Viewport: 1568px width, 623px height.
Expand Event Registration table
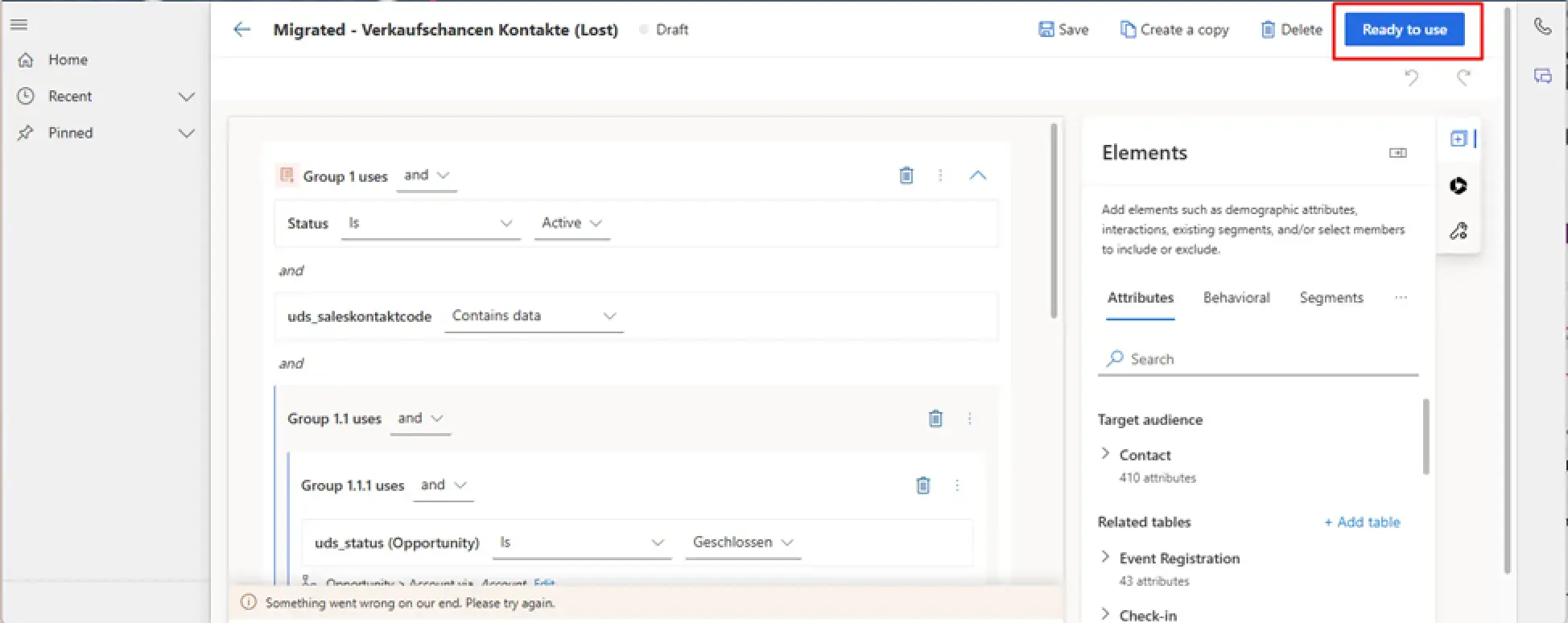point(1106,557)
